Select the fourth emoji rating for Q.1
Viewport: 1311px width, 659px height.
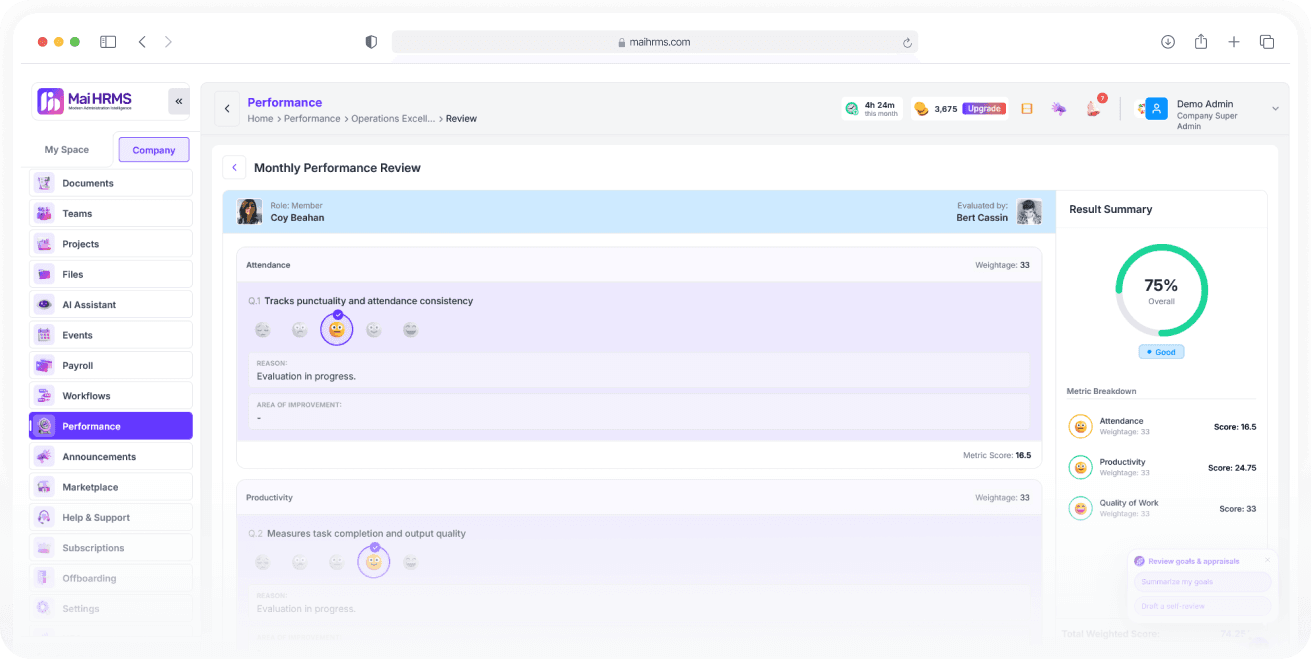[374, 330]
